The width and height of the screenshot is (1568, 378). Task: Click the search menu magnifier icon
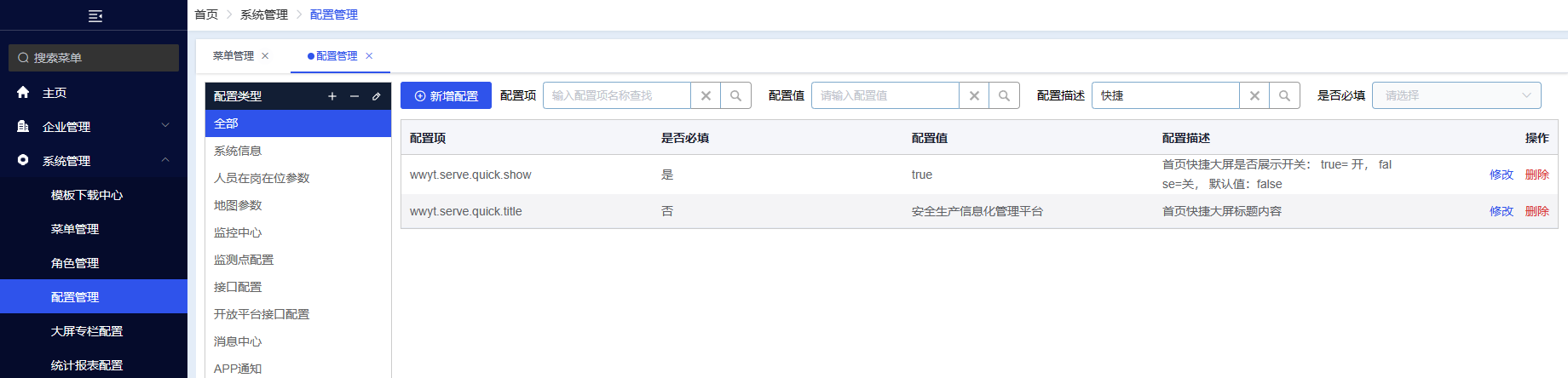23,58
